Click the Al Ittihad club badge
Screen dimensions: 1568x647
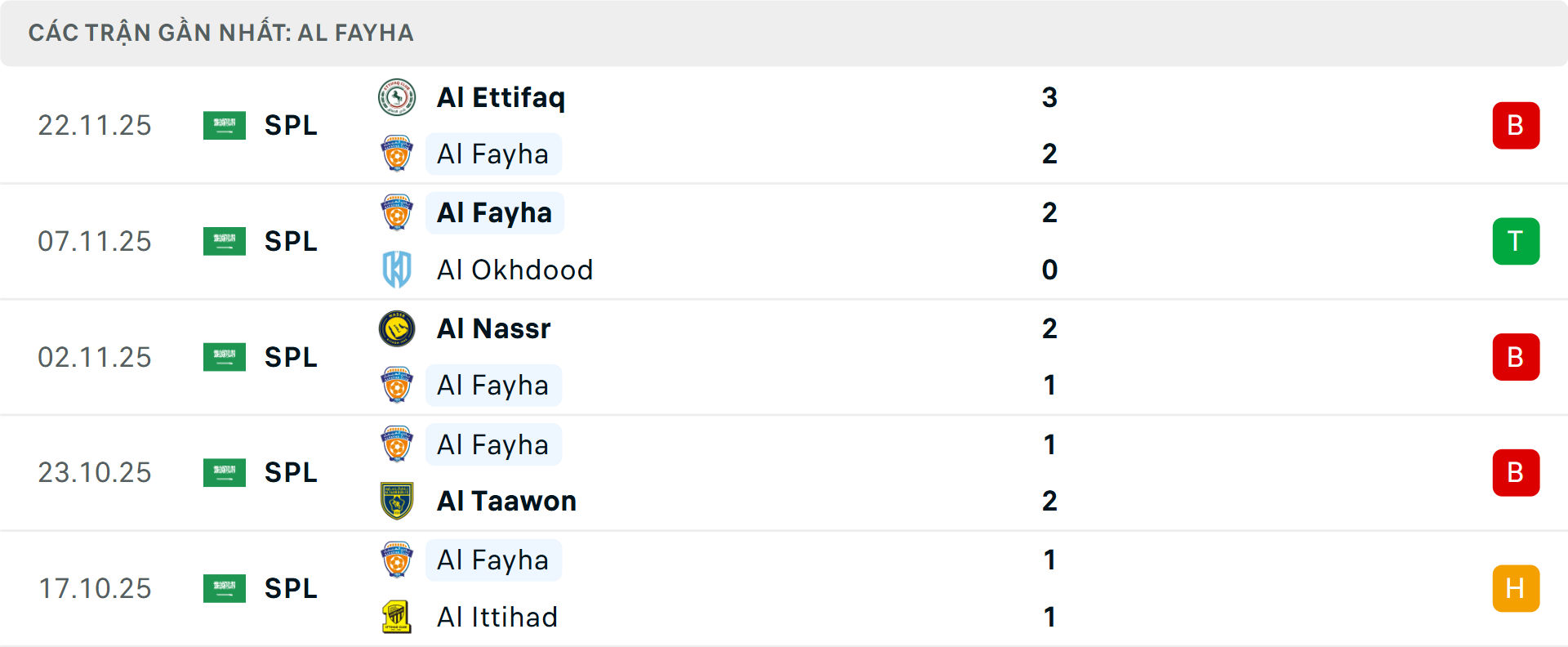[397, 618]
